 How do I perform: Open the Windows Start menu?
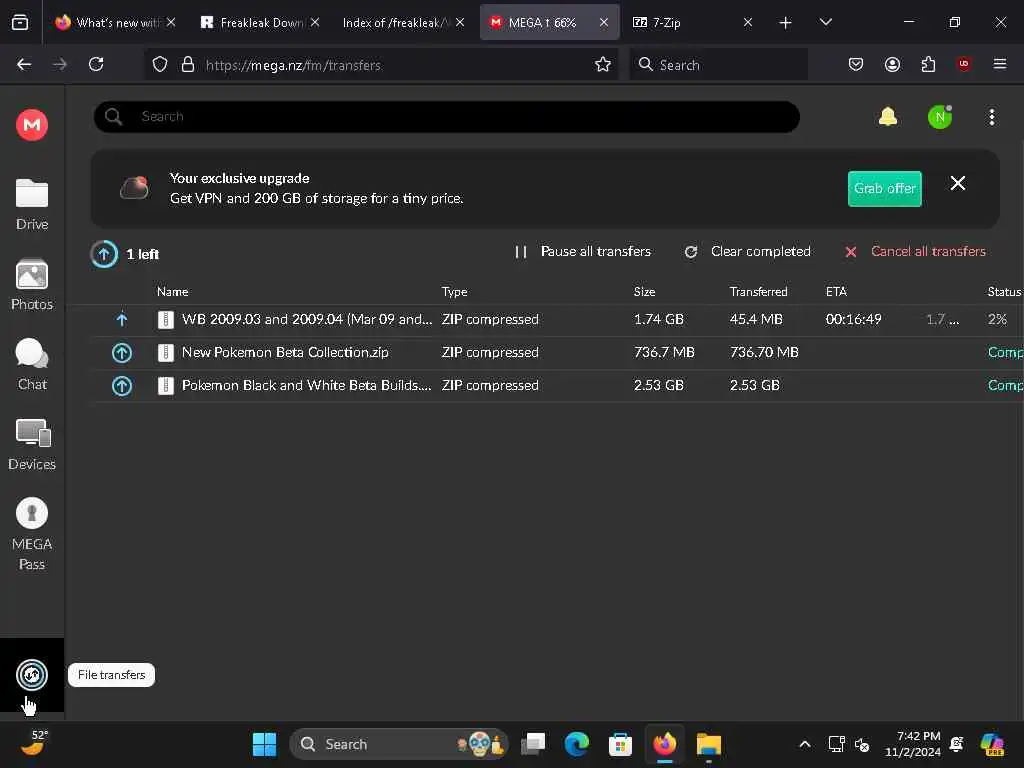[x=264, y=744]
